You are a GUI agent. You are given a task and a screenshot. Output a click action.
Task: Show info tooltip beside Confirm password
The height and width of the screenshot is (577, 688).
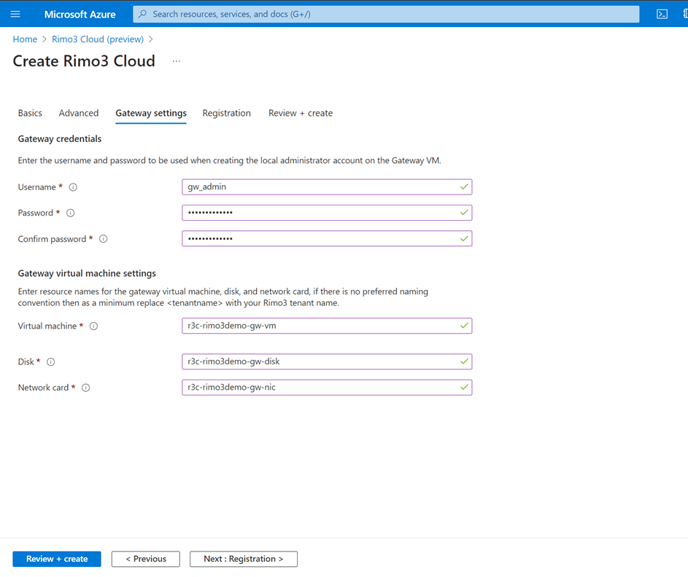[x=103, y=239]
